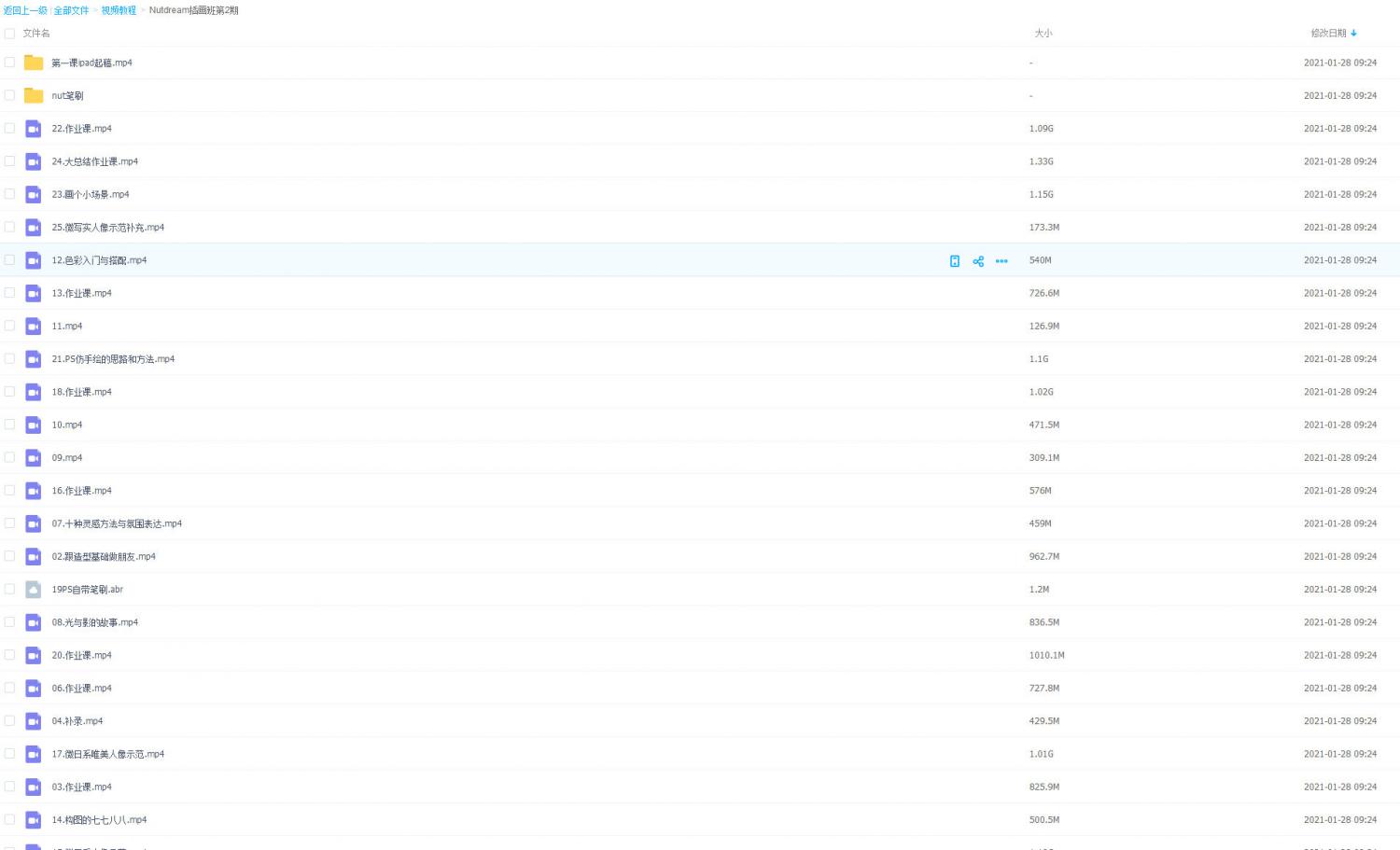Open the file name 23.画个小场景.mp4
This screenshot has width=1400, height=850.
[91, 194]
